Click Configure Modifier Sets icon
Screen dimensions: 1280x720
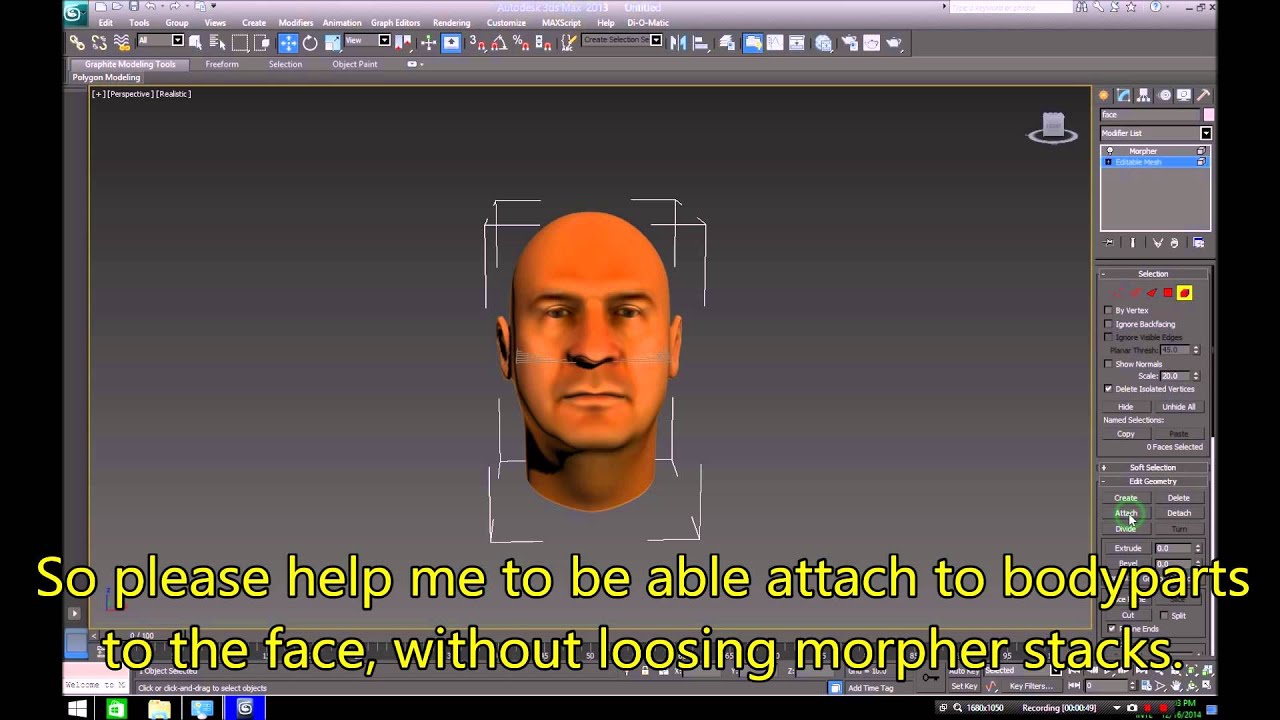click(x=1199, y=243)
